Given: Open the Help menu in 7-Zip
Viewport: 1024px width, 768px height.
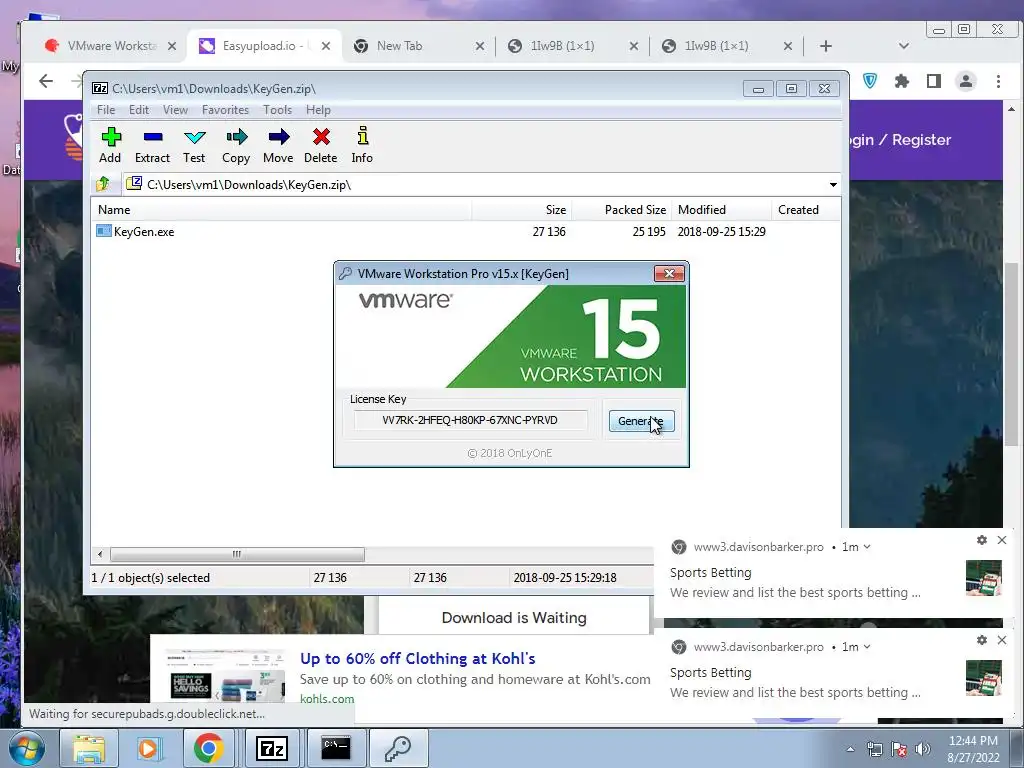Looking at the screenshot, I should (318, 110).
